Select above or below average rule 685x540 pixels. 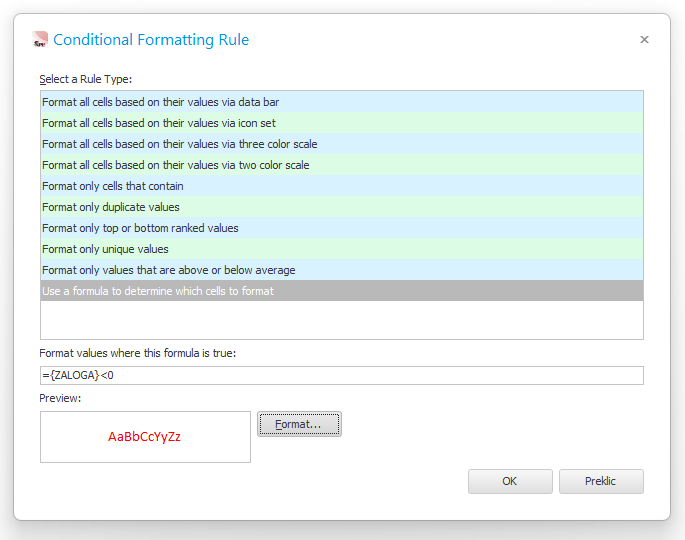click(168, 270)
